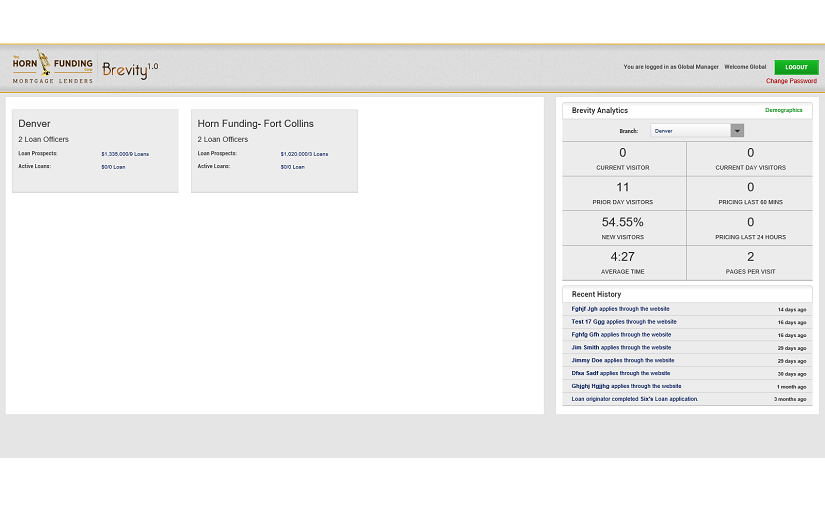The width and height of the screenshot is (825, 525).
Task: Click the 54.55% New Visitors tile
Action: [623, 228]
